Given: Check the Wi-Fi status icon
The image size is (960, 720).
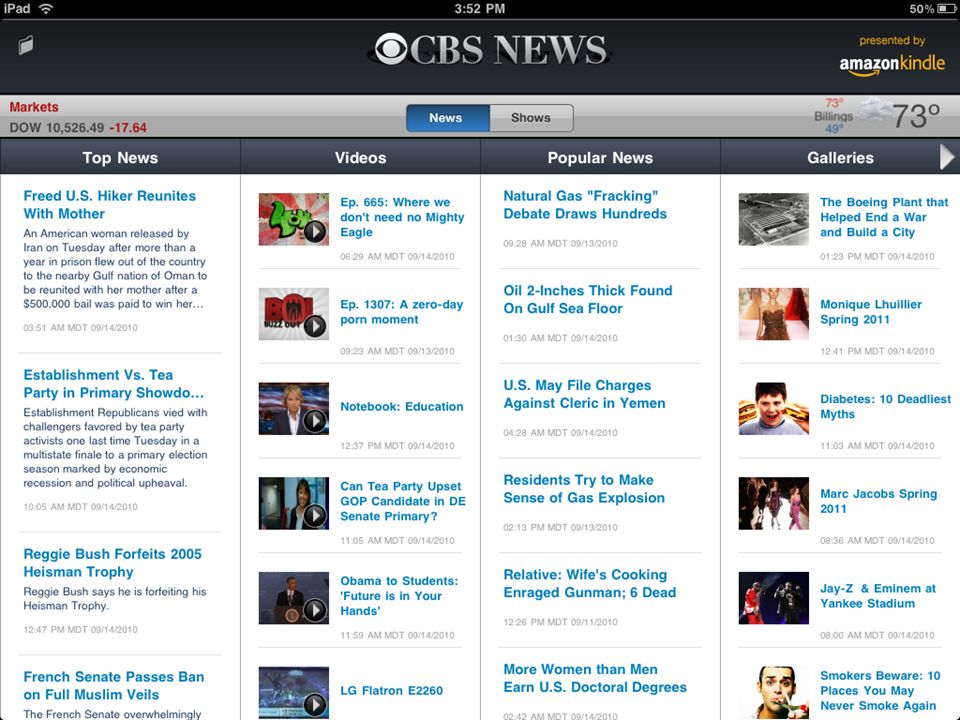Looking at the screenshot, I should (x=45, y=9).
